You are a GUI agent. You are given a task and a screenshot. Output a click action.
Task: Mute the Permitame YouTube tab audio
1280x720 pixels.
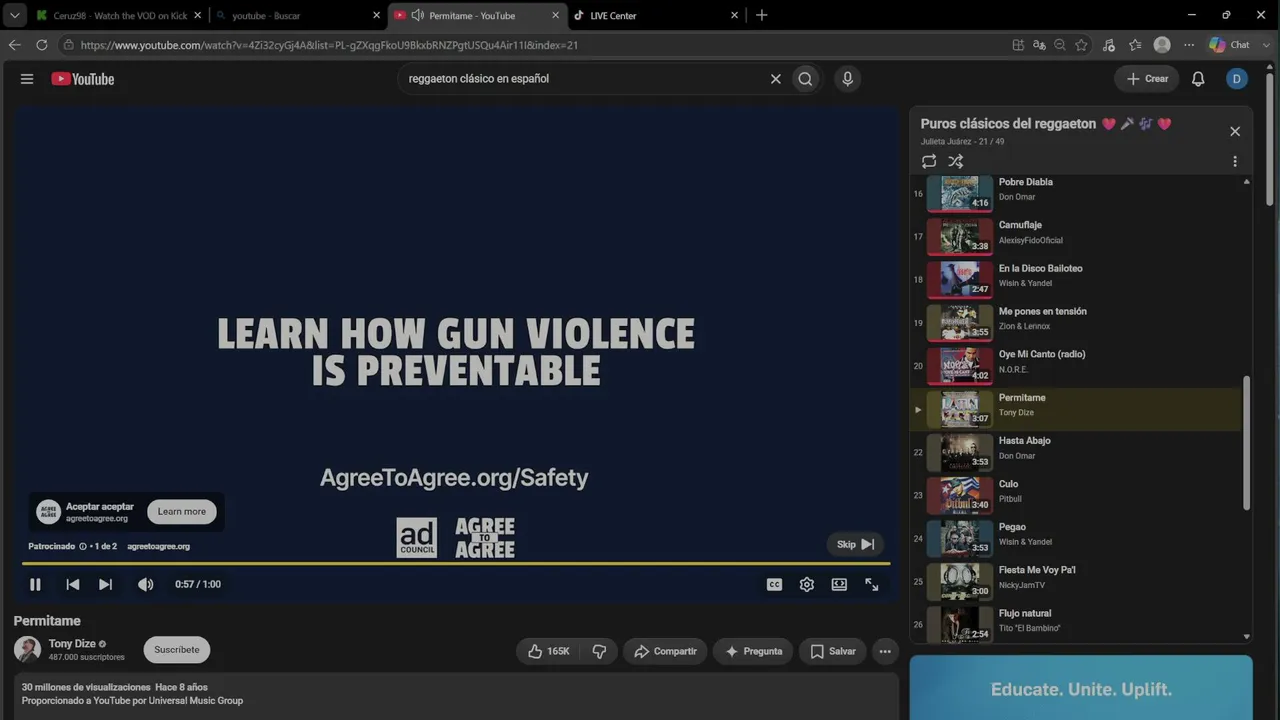point(417,16)
